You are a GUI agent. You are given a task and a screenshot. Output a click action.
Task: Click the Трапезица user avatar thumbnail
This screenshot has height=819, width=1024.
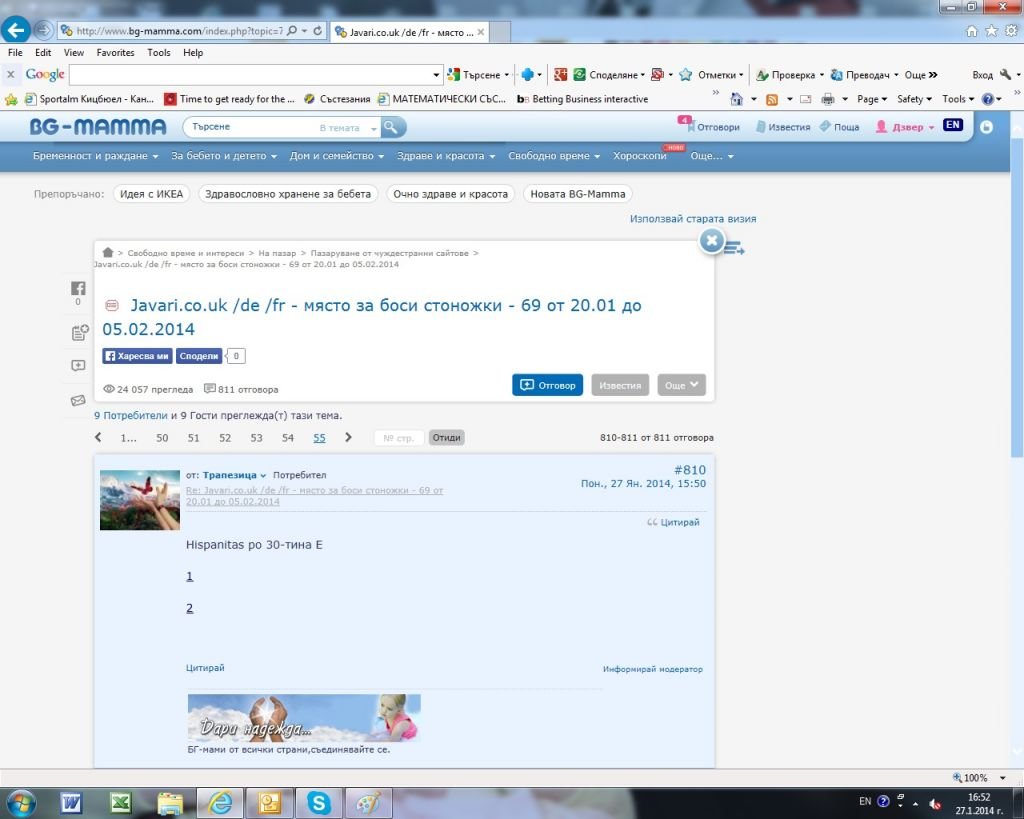coord(140,499)
